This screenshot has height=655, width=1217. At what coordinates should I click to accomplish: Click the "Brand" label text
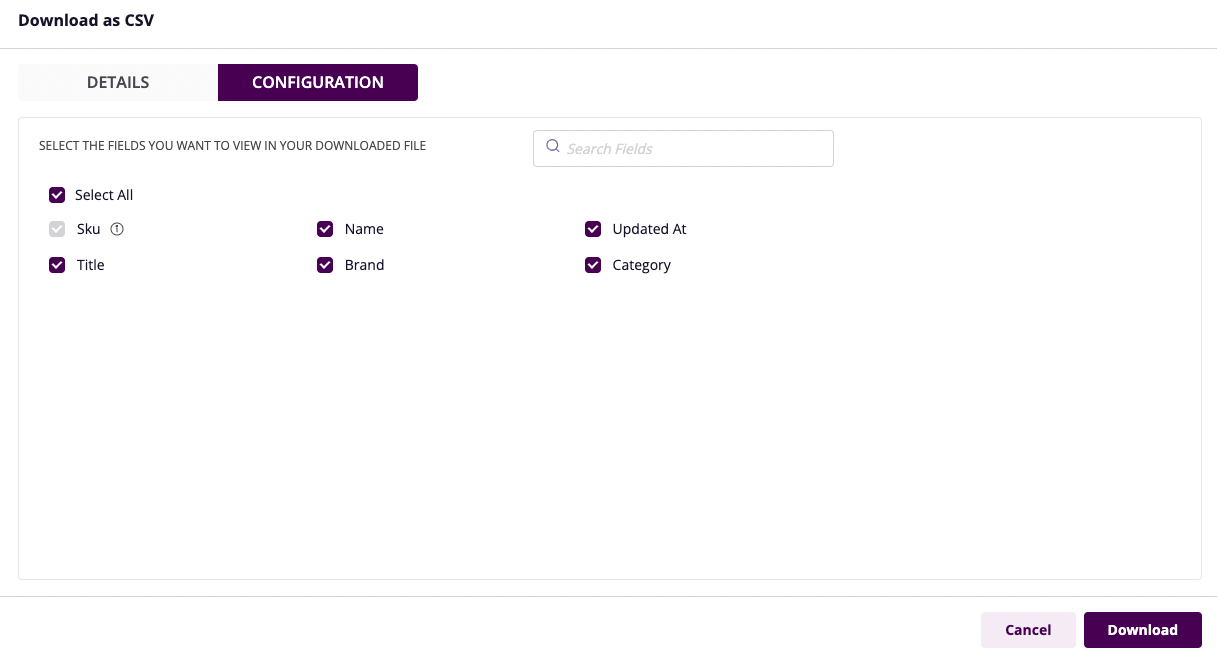pos(364,265)
